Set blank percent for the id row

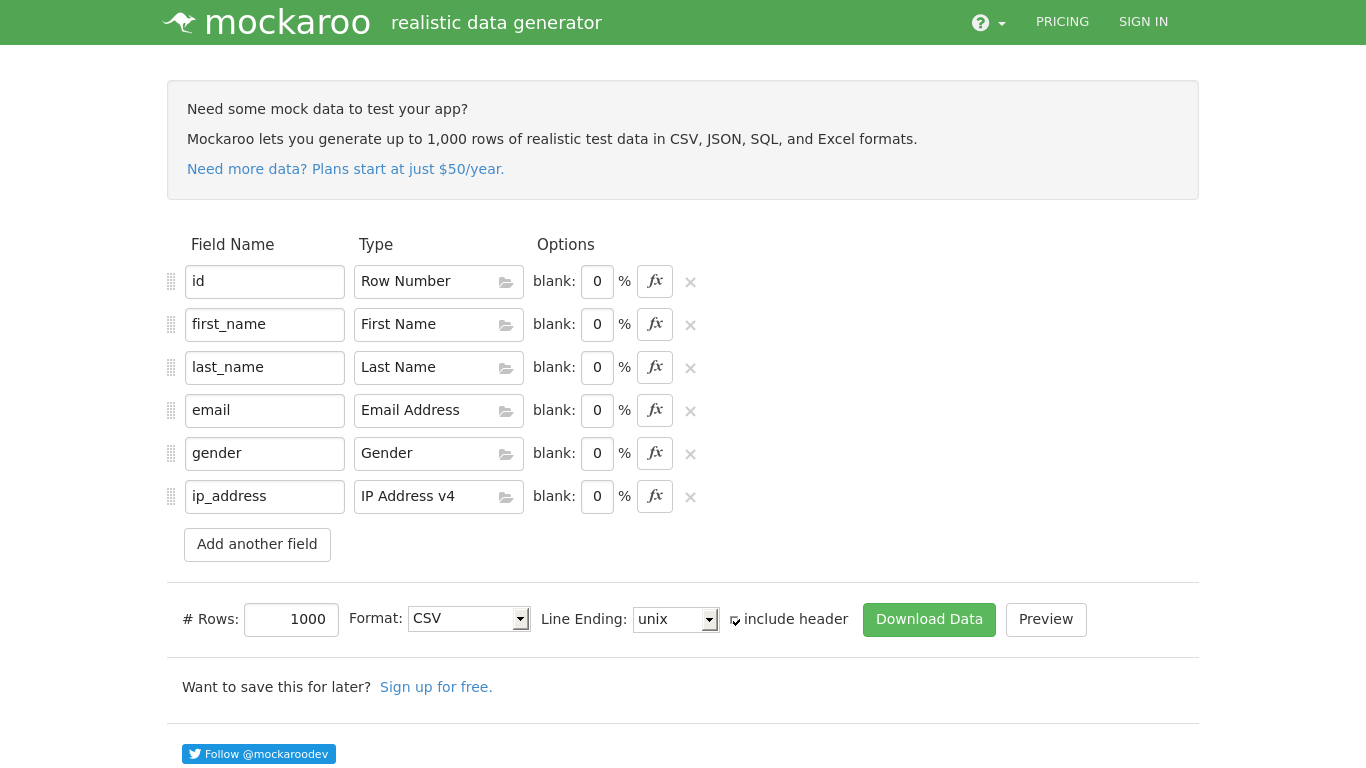click(597, 282)
